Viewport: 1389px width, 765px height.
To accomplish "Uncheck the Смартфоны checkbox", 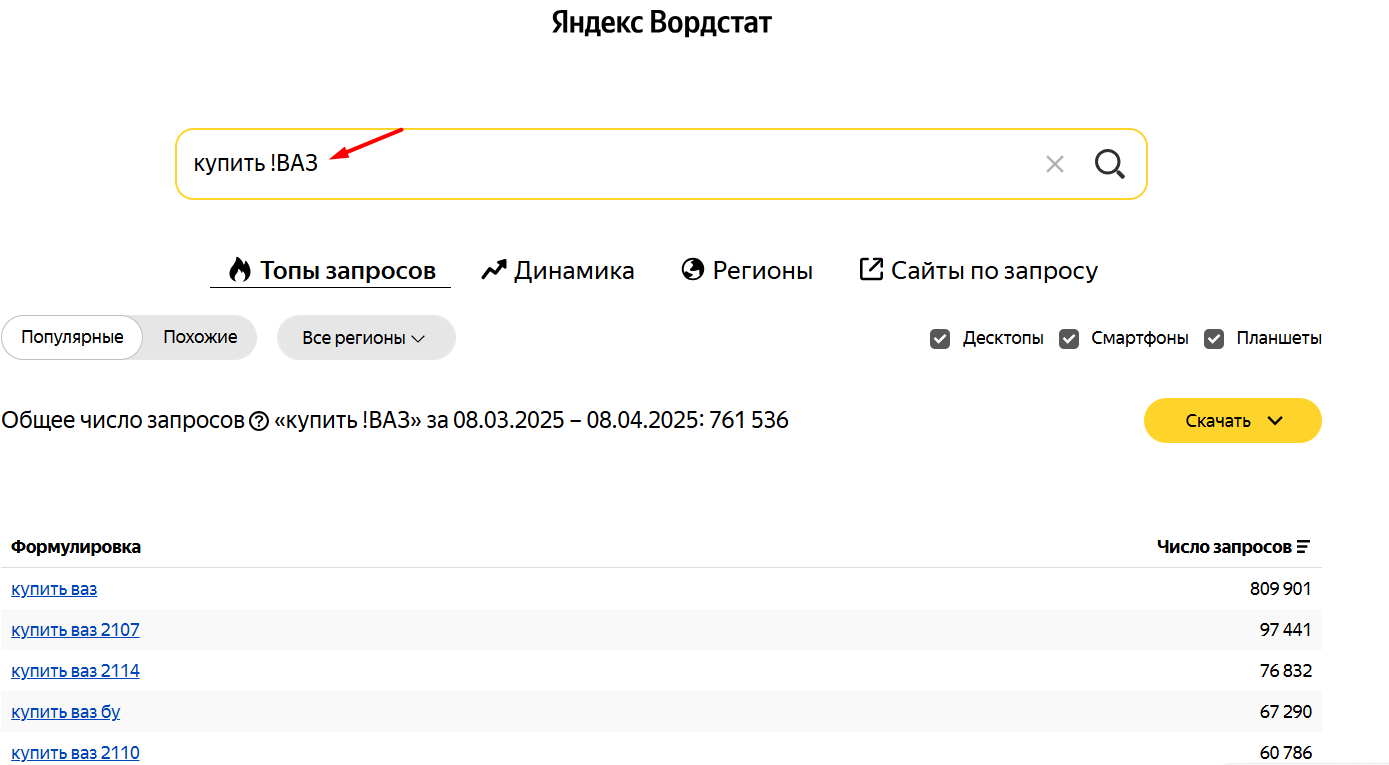I will tap(1069, 339).
